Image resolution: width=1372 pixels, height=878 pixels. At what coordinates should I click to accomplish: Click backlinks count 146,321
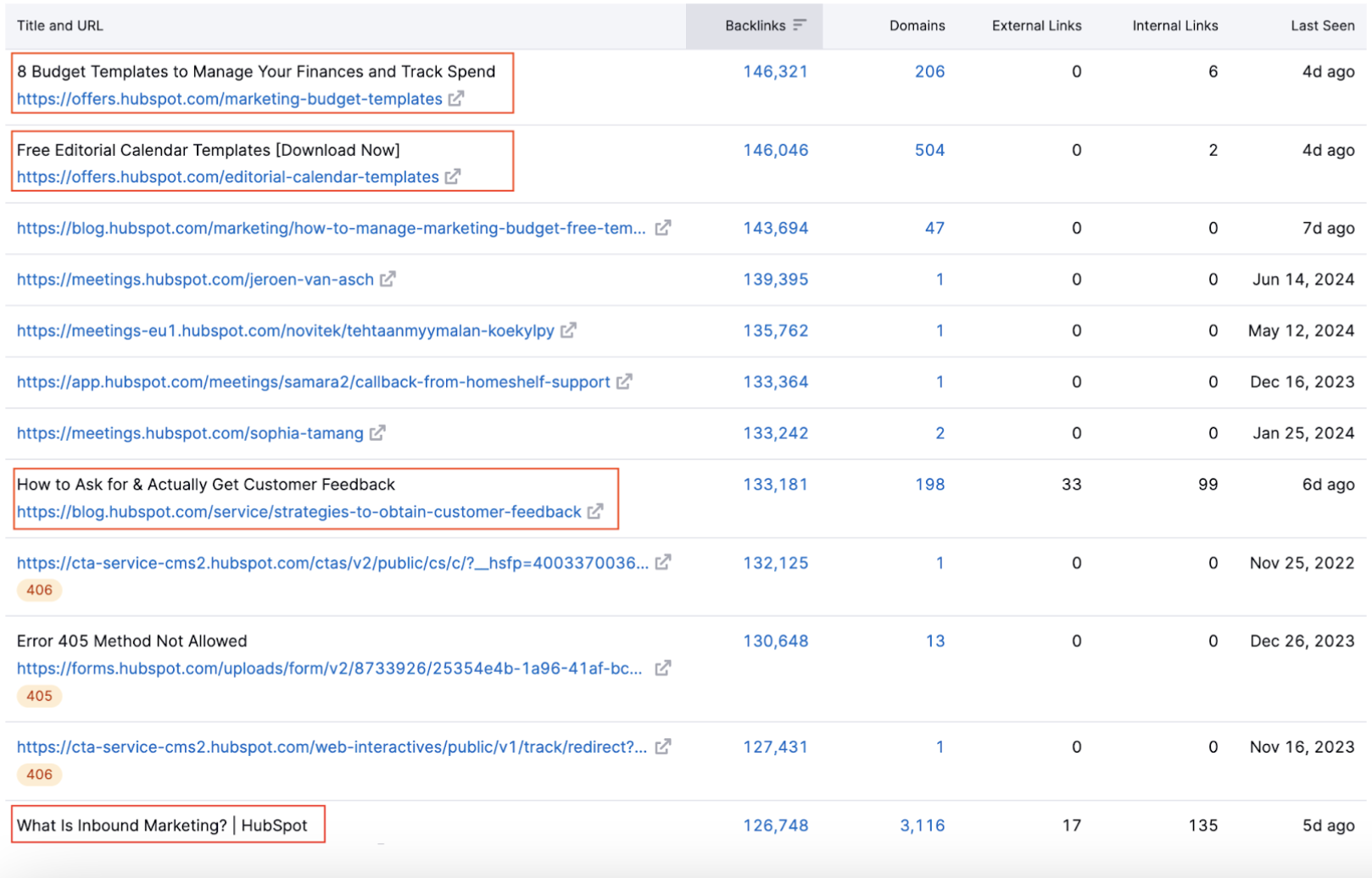point(775,72)
